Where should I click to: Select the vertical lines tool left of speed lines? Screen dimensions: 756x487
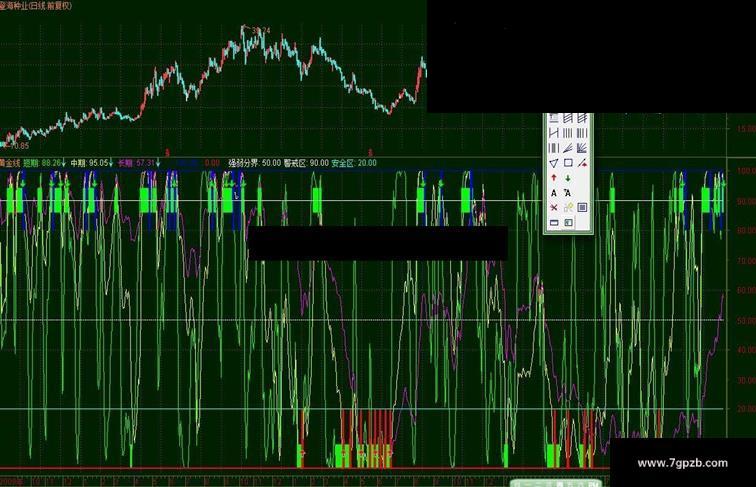click(554, 148)
